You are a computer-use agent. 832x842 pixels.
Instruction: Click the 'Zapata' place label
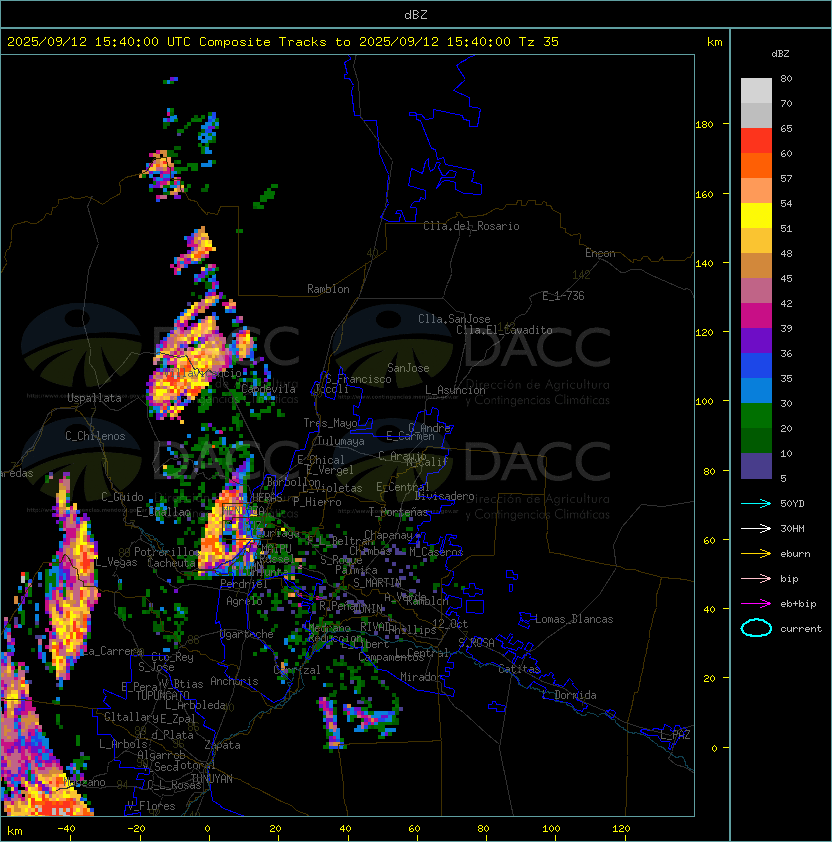[x=222, y=745]
